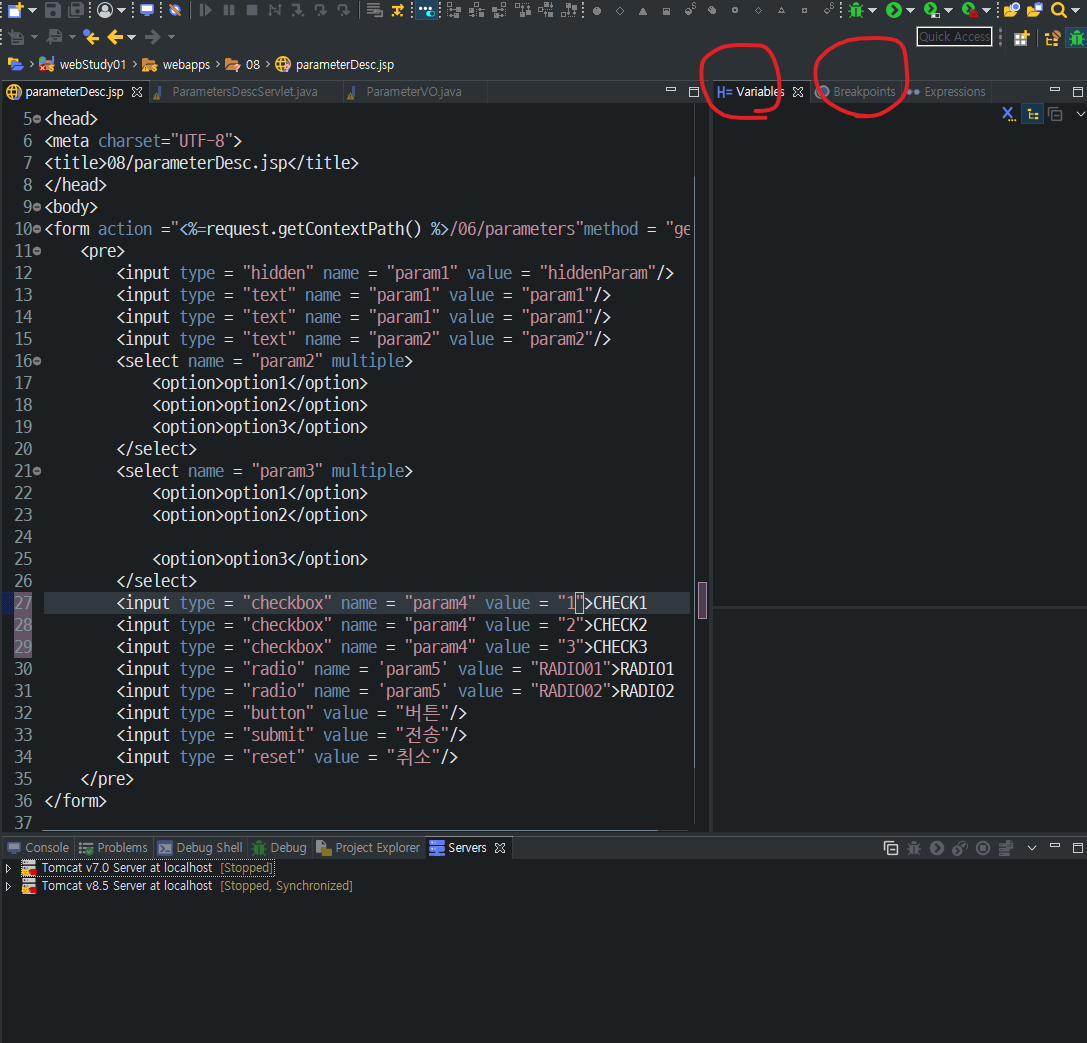Click the Terminate stop icon
The width and height of the screenshot is (1087, 1043).
coord(252,10)
